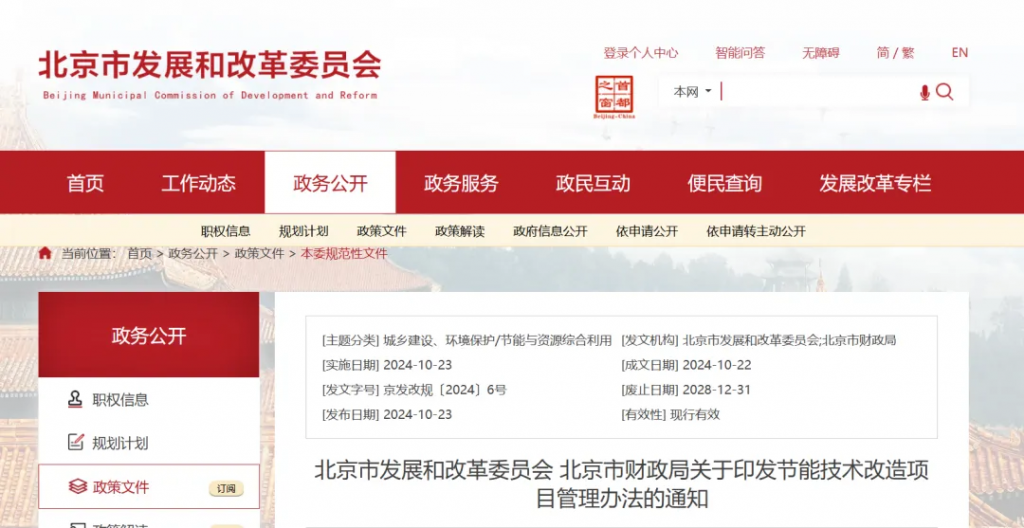Click the home icon in breadcrumb
Image resolution: width=1024 pixels, height=528 pixels.
coord(45,254)
